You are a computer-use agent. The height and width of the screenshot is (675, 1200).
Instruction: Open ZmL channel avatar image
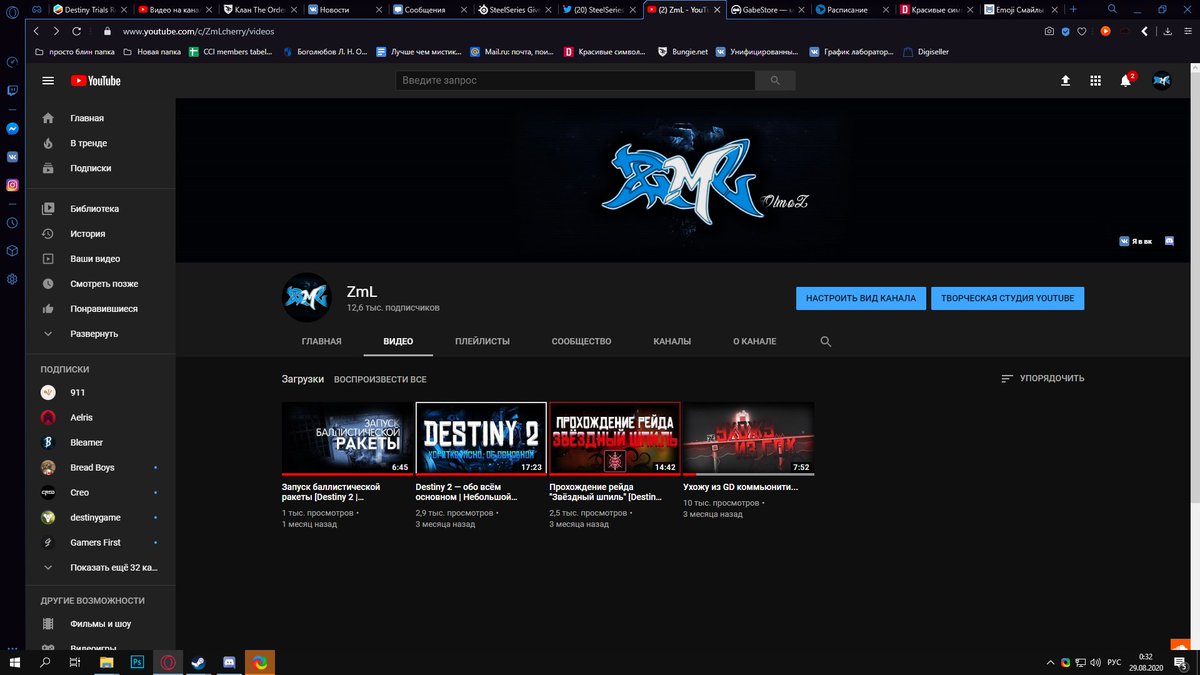pyautogui.click(x=306, y=297)
